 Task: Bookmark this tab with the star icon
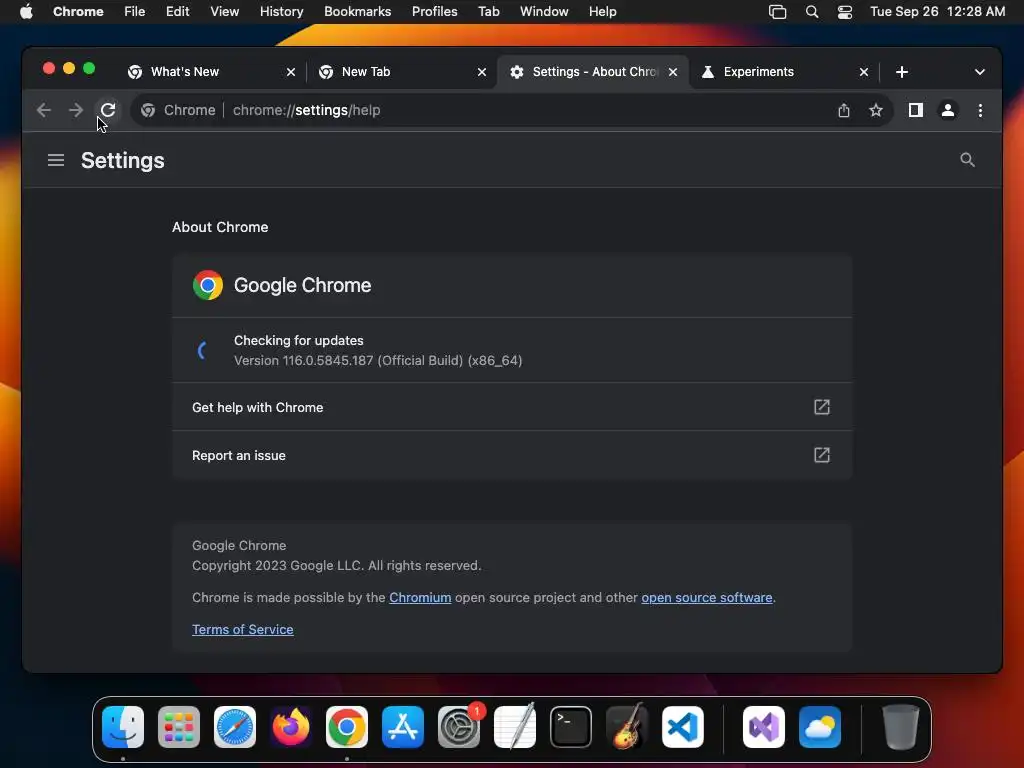pyautogui.click(x=876, y=110)
